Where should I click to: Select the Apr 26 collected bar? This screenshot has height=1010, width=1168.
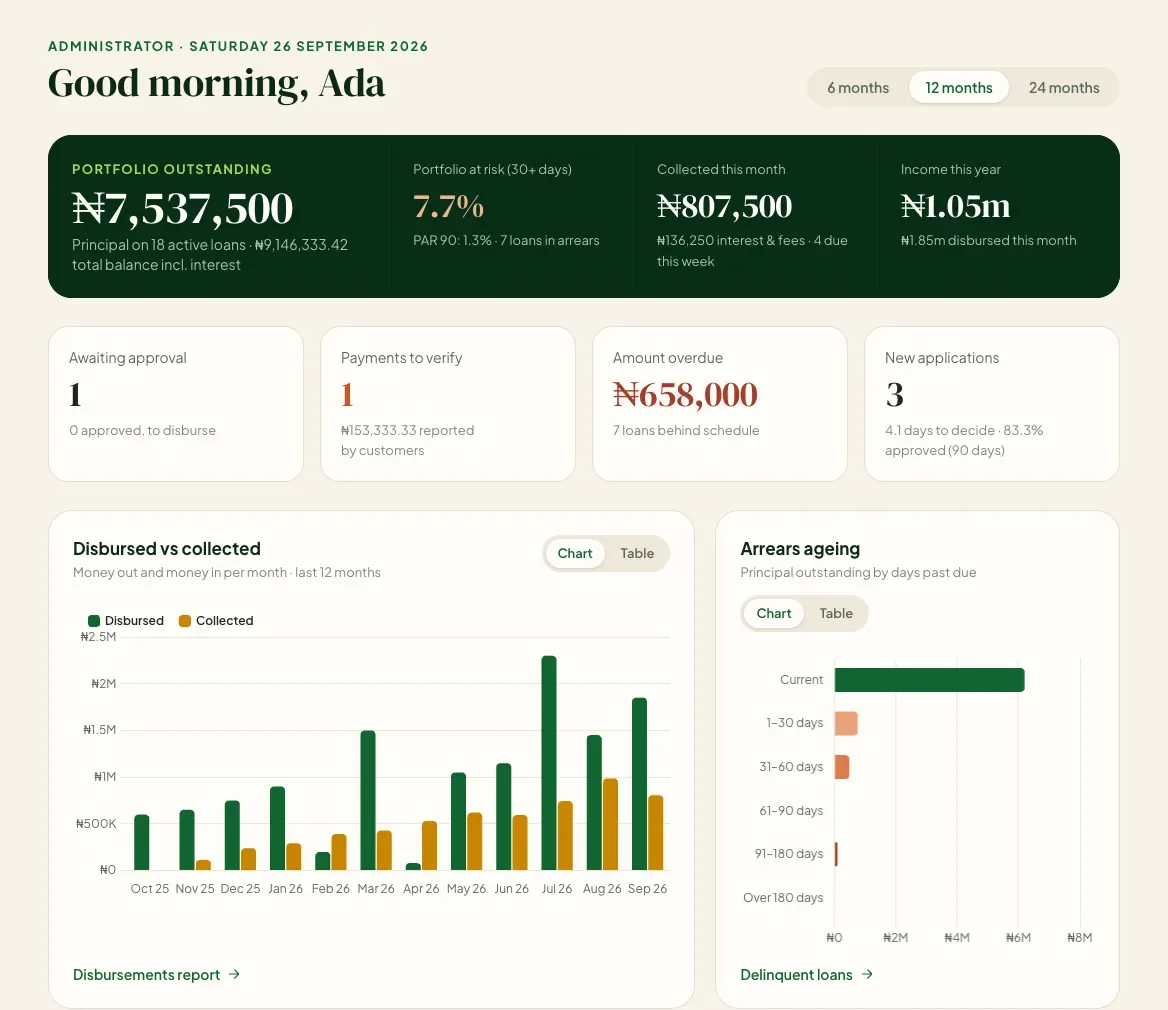(x=429, y=845)
